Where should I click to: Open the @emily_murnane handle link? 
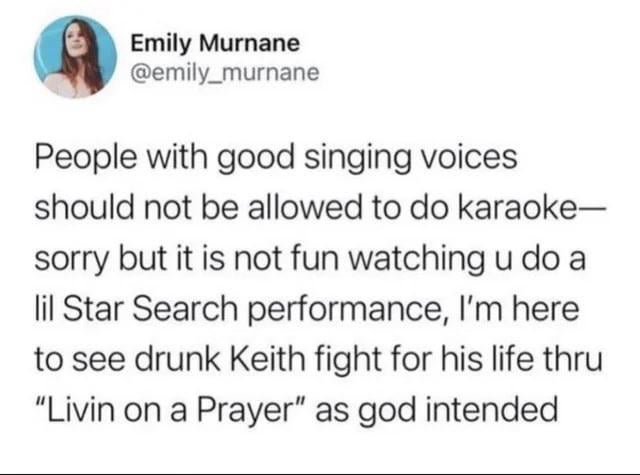[224, 72]
